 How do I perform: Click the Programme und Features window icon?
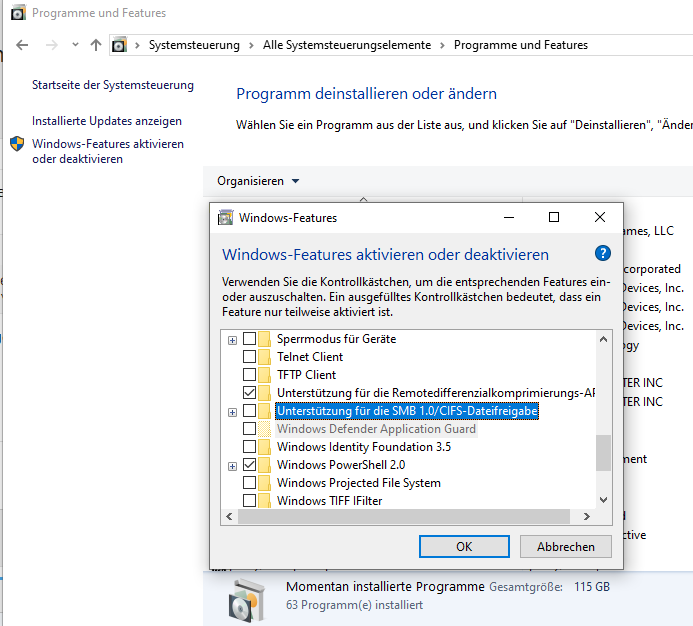pos(18,13)
